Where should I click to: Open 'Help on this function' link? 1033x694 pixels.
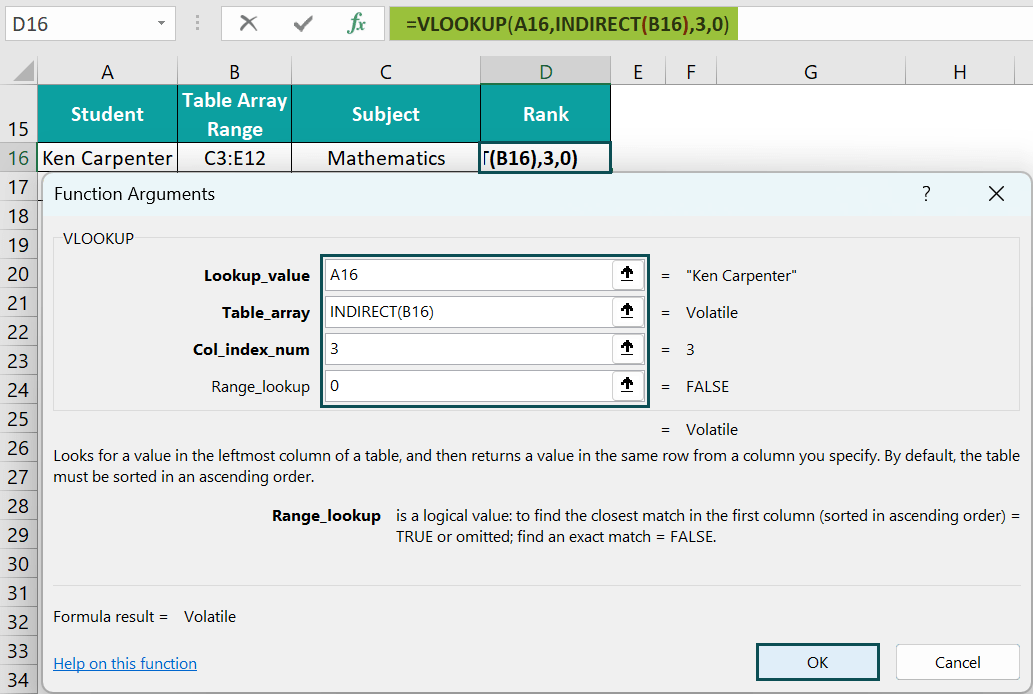pos(124,663)
